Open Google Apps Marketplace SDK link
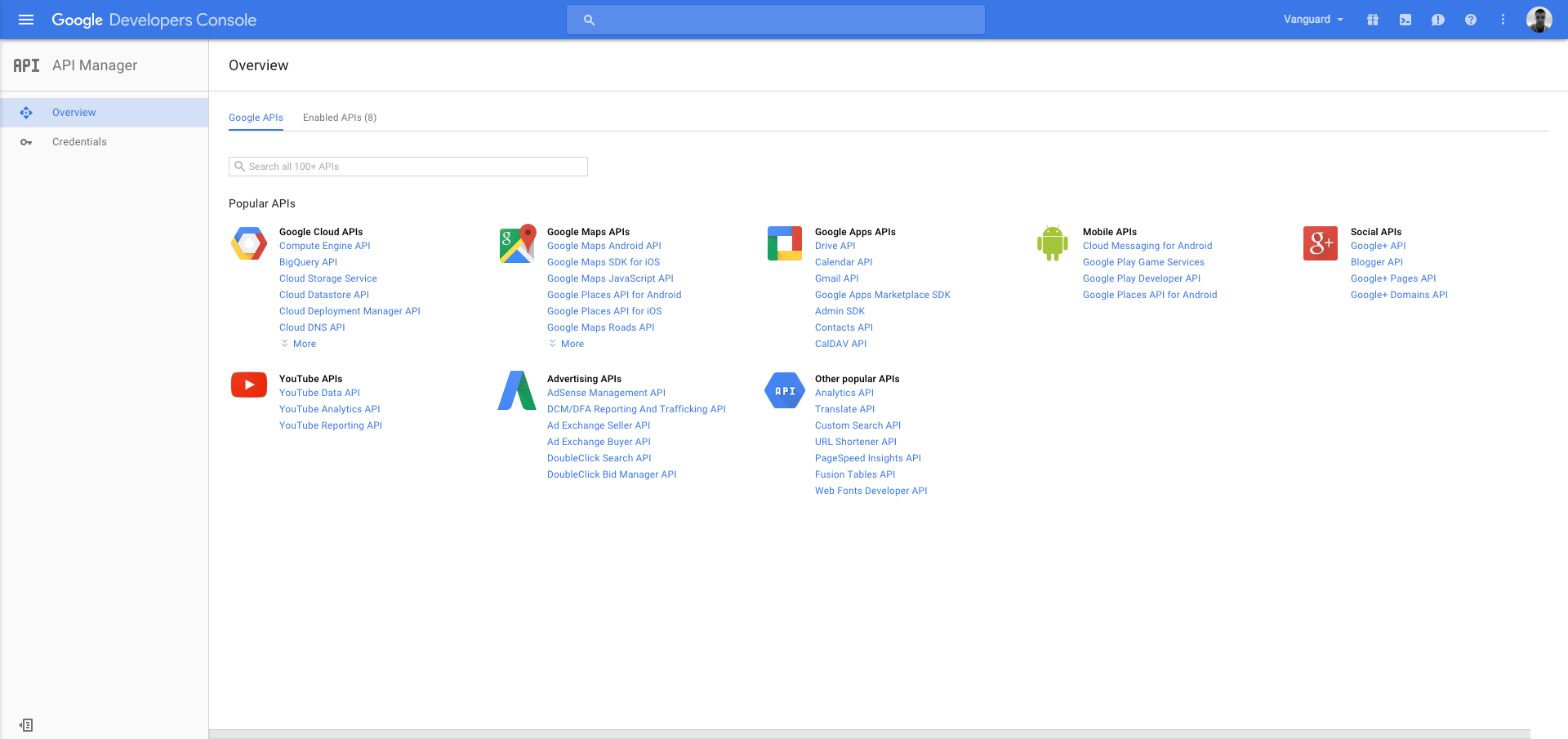Viewport: 1568px width, 739px height. (x=883, y=295)
